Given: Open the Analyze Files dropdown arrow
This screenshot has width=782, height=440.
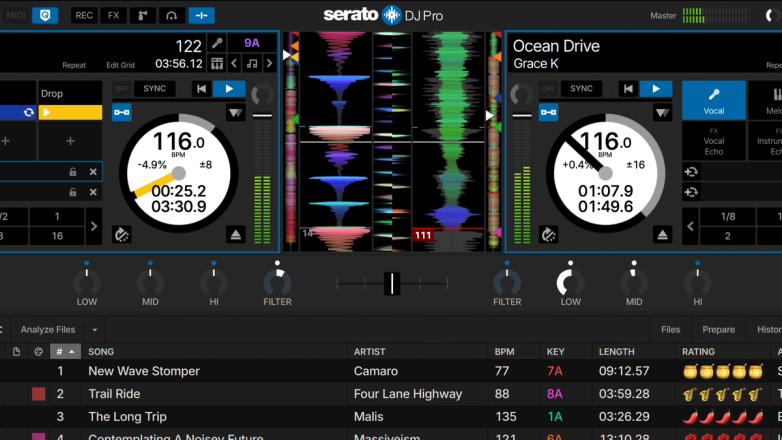Looking at the screenshot, I should click(x=95, y=330).
